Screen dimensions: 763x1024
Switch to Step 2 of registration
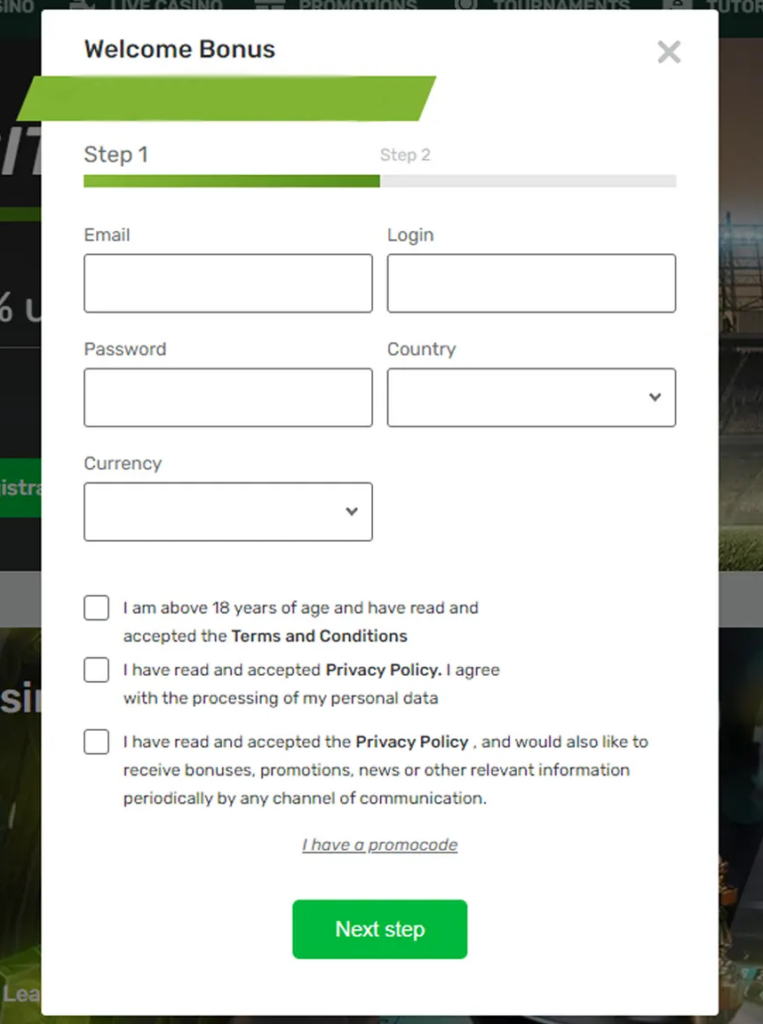click(406, 155)
